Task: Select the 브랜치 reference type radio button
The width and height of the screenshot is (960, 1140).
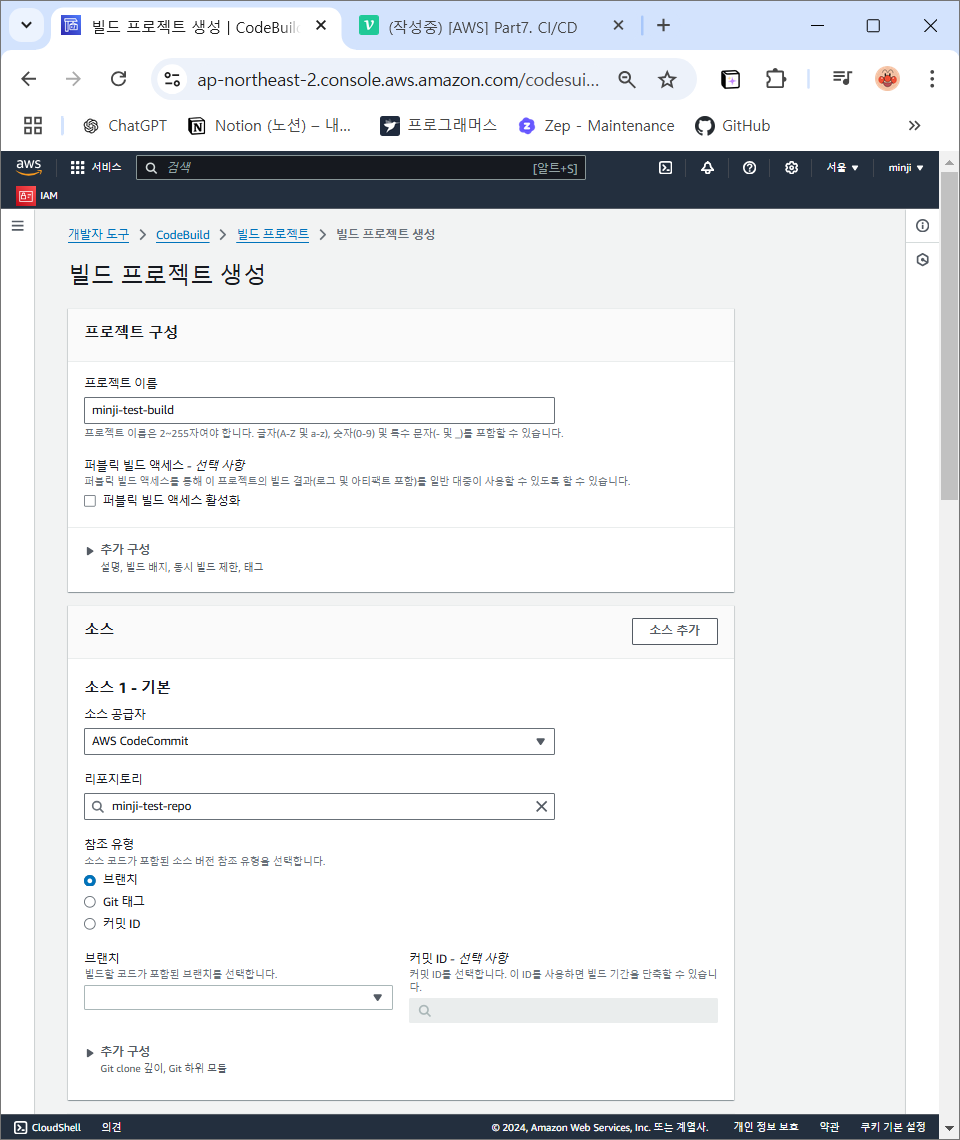Action: [x=90, y=880]
